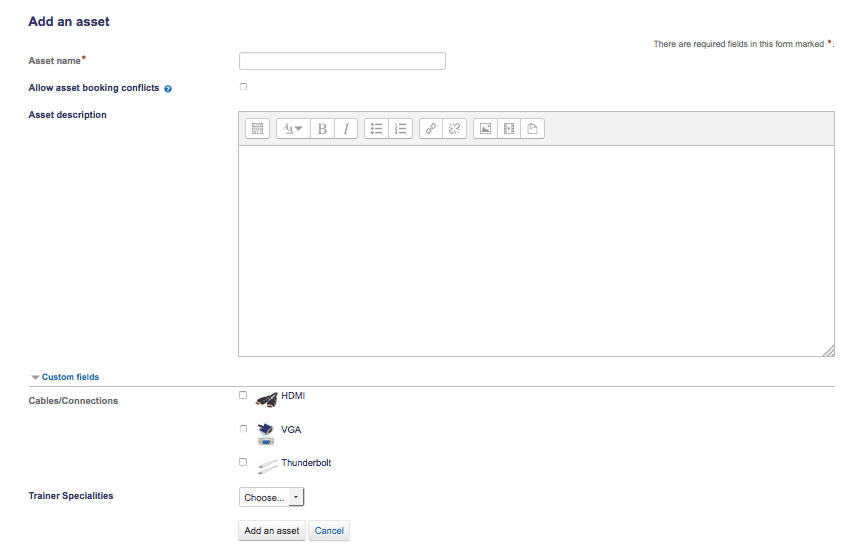The width and height of the screenshot is (864, 558).
Task: Insert media file using film icon
Action: point(509,128)
